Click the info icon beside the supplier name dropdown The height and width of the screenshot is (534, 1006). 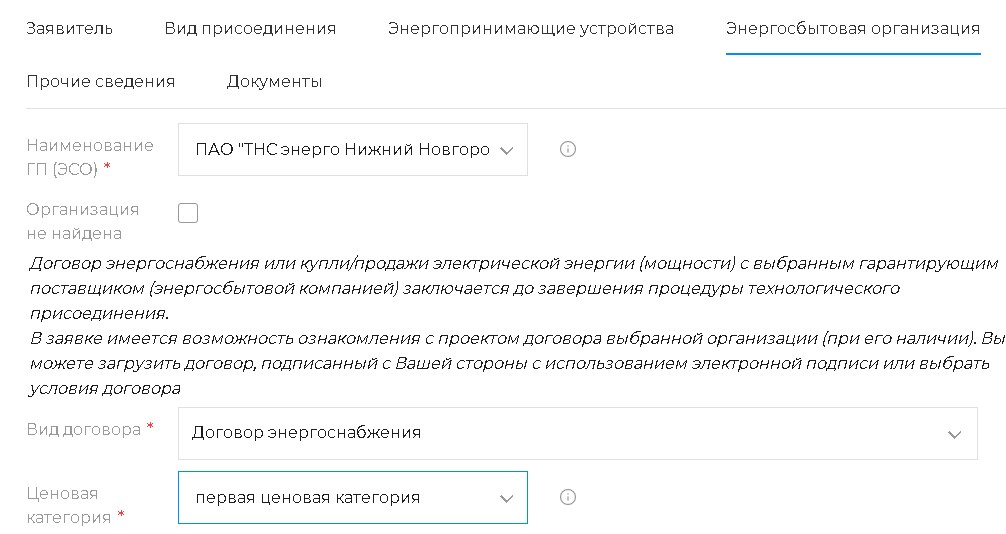[567, 150]
